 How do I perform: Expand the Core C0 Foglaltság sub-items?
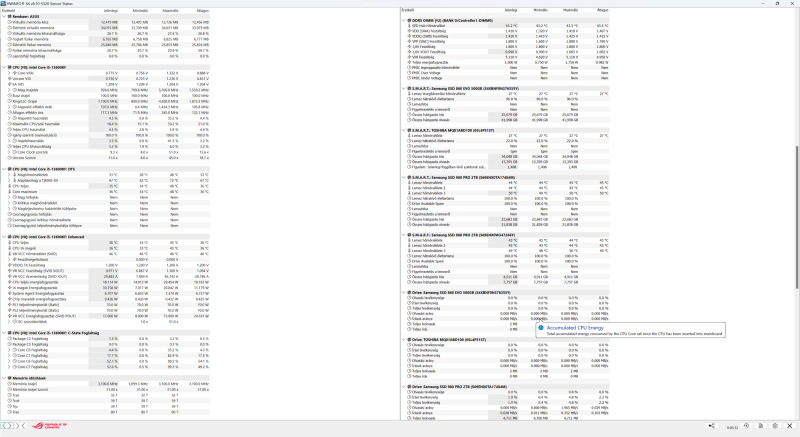click(9, 350)
